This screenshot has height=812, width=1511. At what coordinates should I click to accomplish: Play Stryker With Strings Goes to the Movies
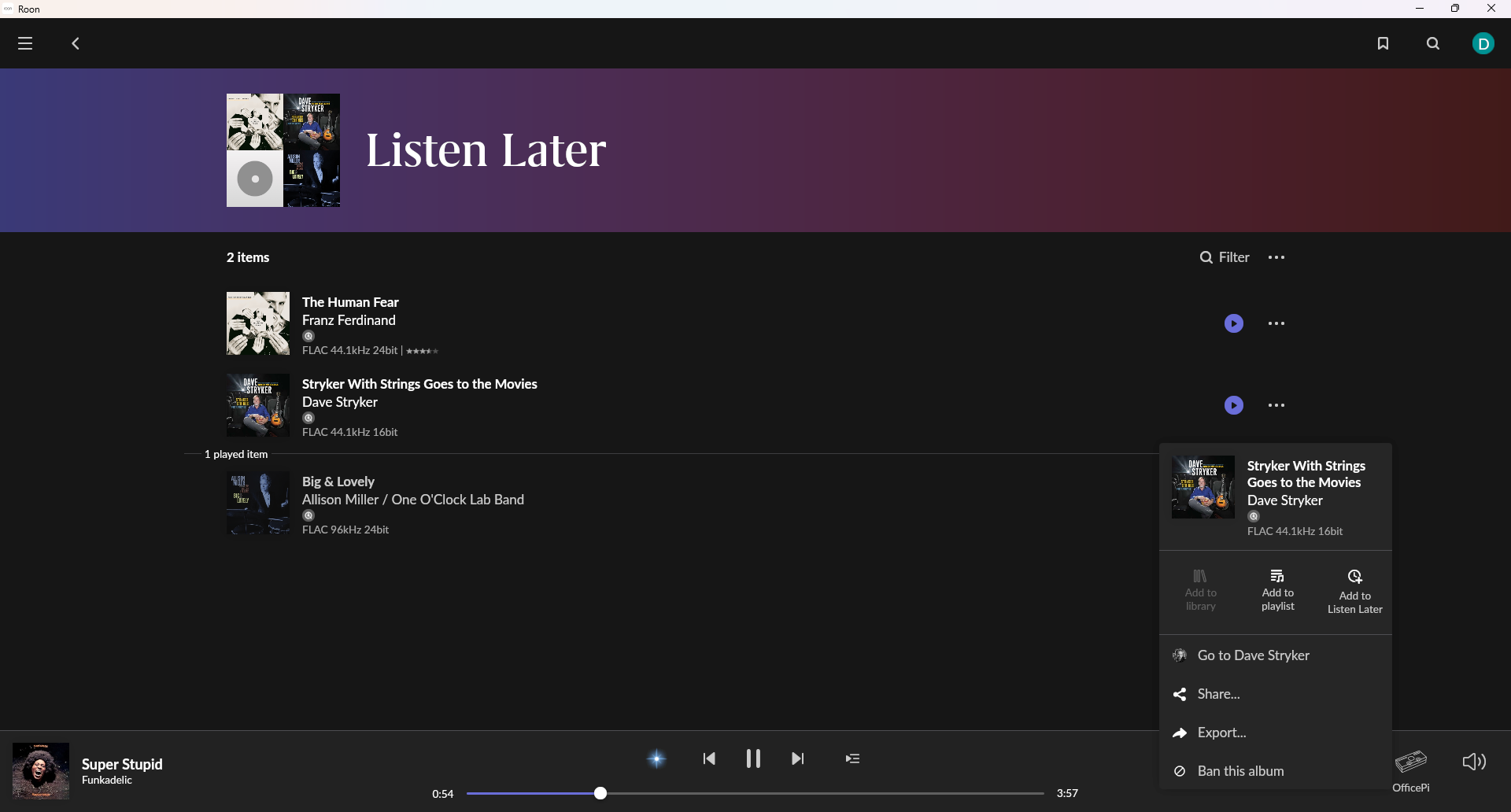pyautogui.click(x=1234, y=405)
